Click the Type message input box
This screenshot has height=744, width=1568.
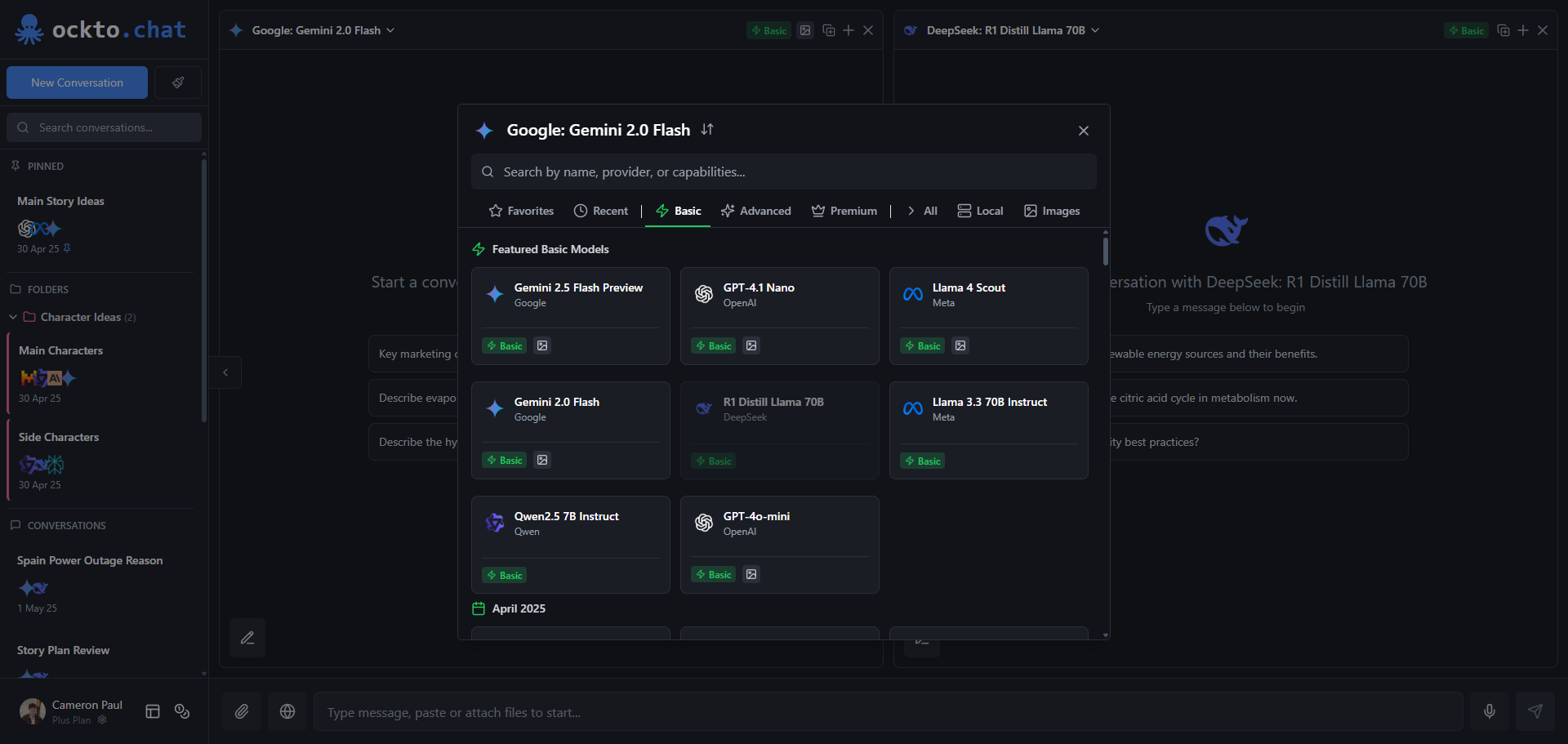889,711
